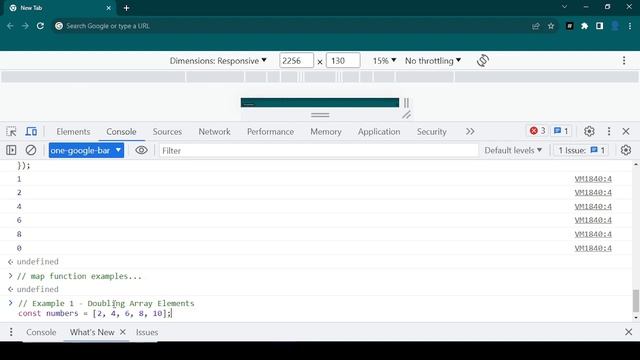Open the Chrome three-dot menu
This screenshot has height=360, width=640.
click(630, 26)
